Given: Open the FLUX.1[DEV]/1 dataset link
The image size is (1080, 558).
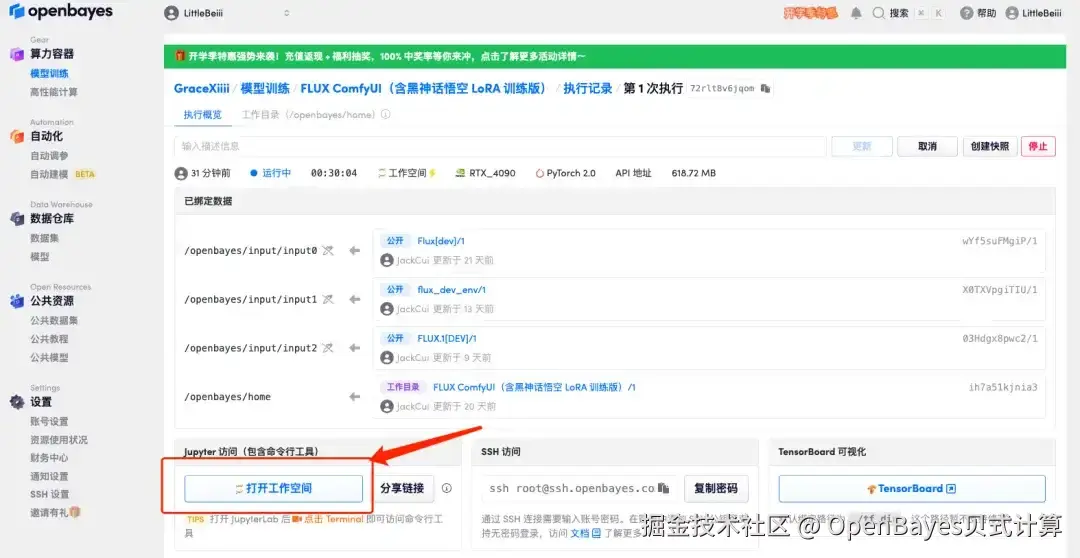Looking at the screenshot, I should coord(446,338).
